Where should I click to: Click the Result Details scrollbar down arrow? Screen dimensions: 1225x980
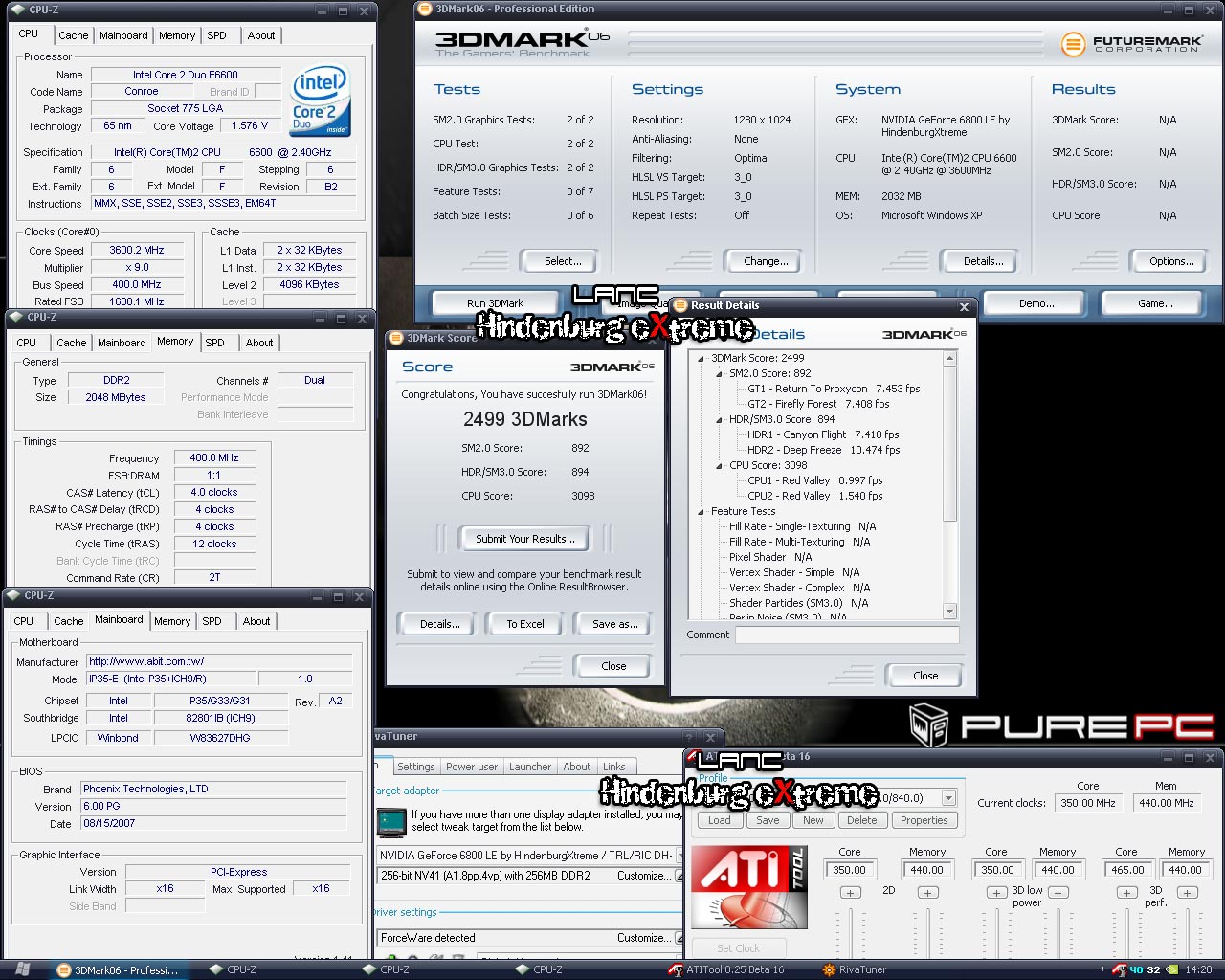[950, 611]
